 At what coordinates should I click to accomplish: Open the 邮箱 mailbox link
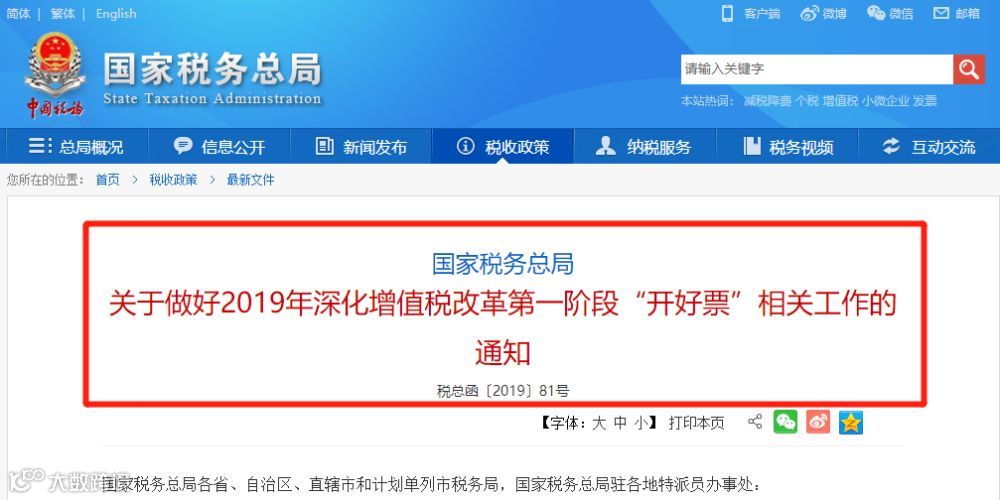[x=957, y=13]
